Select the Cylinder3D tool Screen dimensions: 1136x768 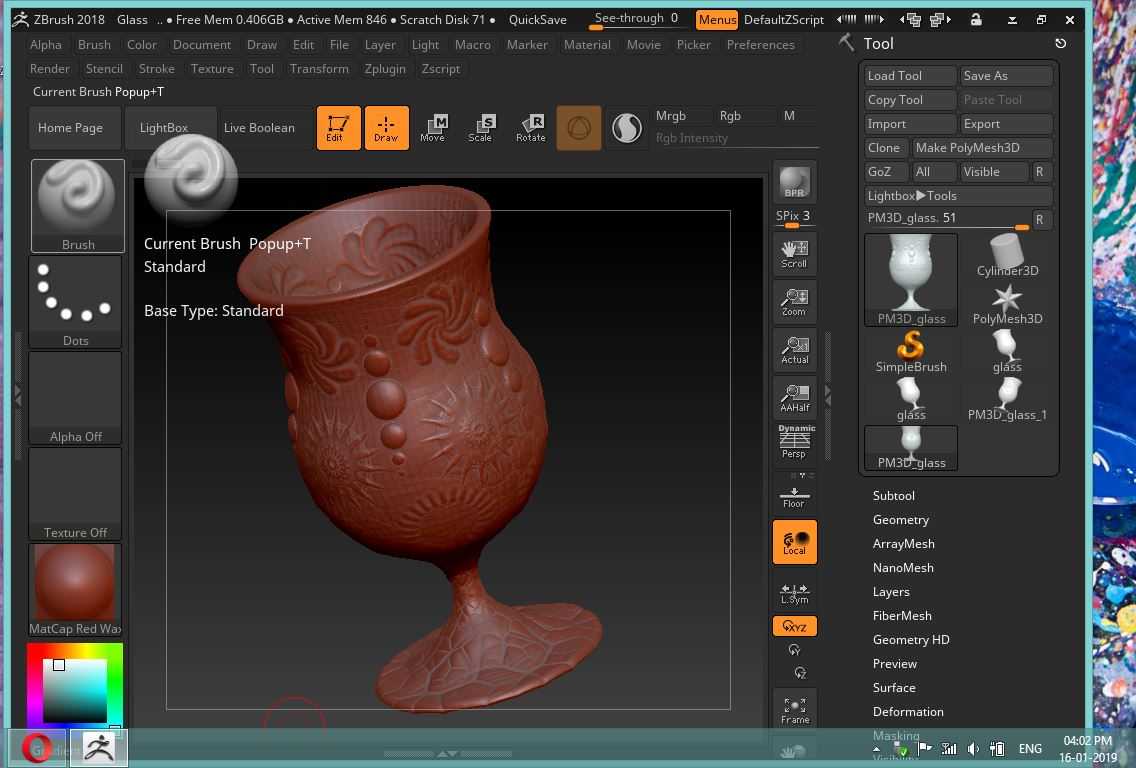pos(1007,255)
